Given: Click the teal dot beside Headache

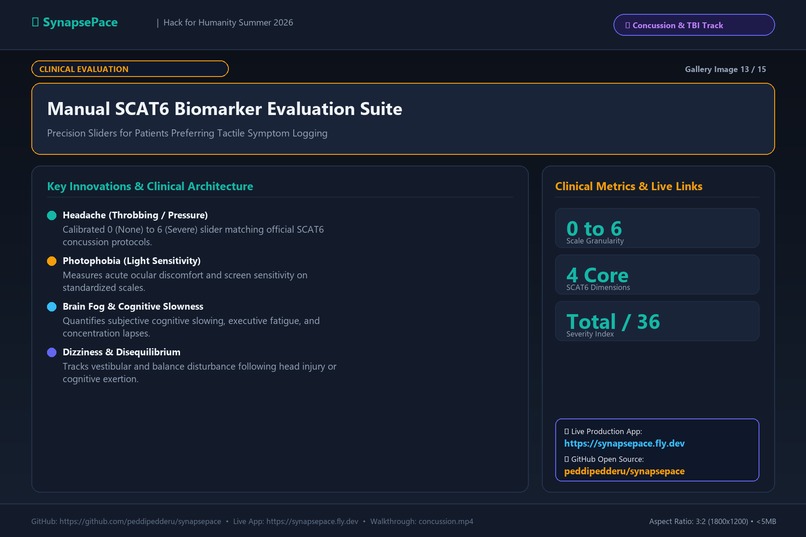Looking at the screenshot, I should (51, 215).
